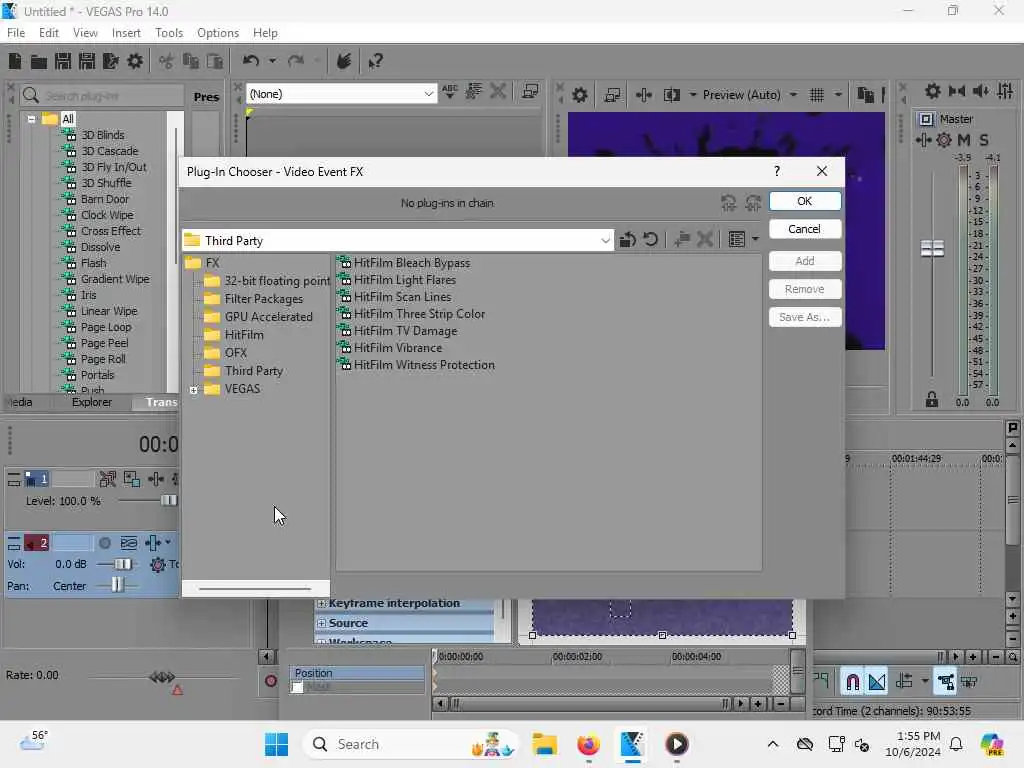Mute the Master bus with M
Image resolution: width=1024 pixels, height=768 pixels.
pos(964,140)
